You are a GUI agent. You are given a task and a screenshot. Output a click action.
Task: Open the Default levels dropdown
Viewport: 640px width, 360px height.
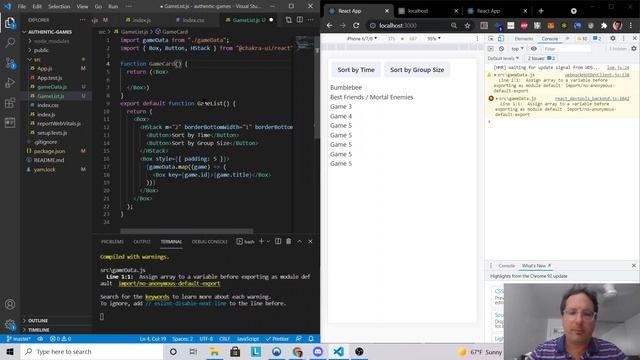pyautogui.click(x=503, y=58)
